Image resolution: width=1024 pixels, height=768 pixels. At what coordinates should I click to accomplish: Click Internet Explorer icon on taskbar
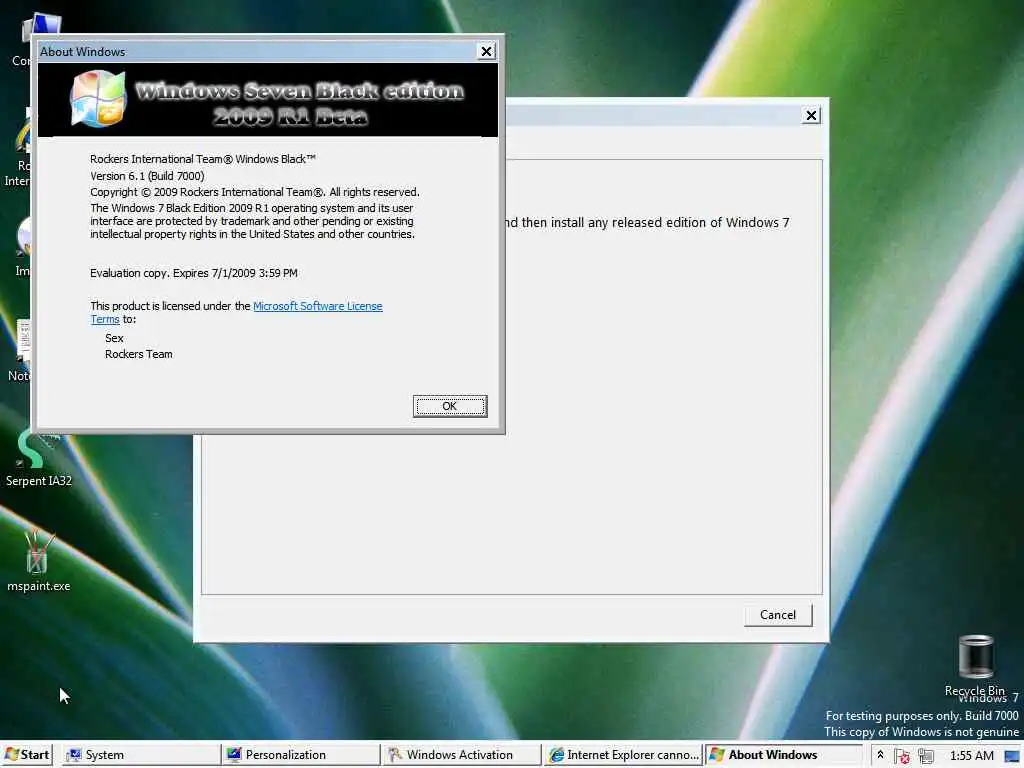556,755
